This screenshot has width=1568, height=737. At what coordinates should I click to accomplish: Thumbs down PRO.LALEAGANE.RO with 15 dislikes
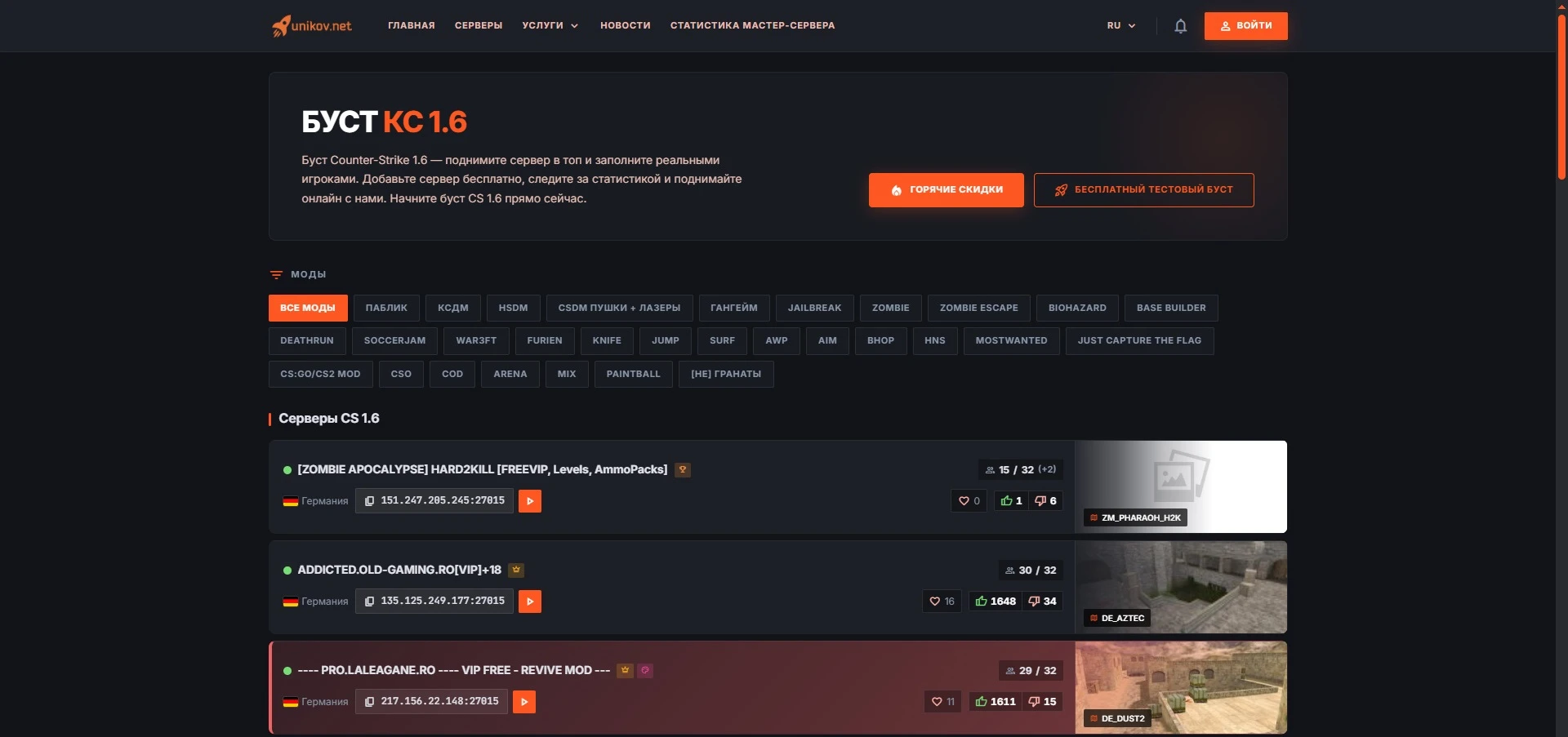1042,702
